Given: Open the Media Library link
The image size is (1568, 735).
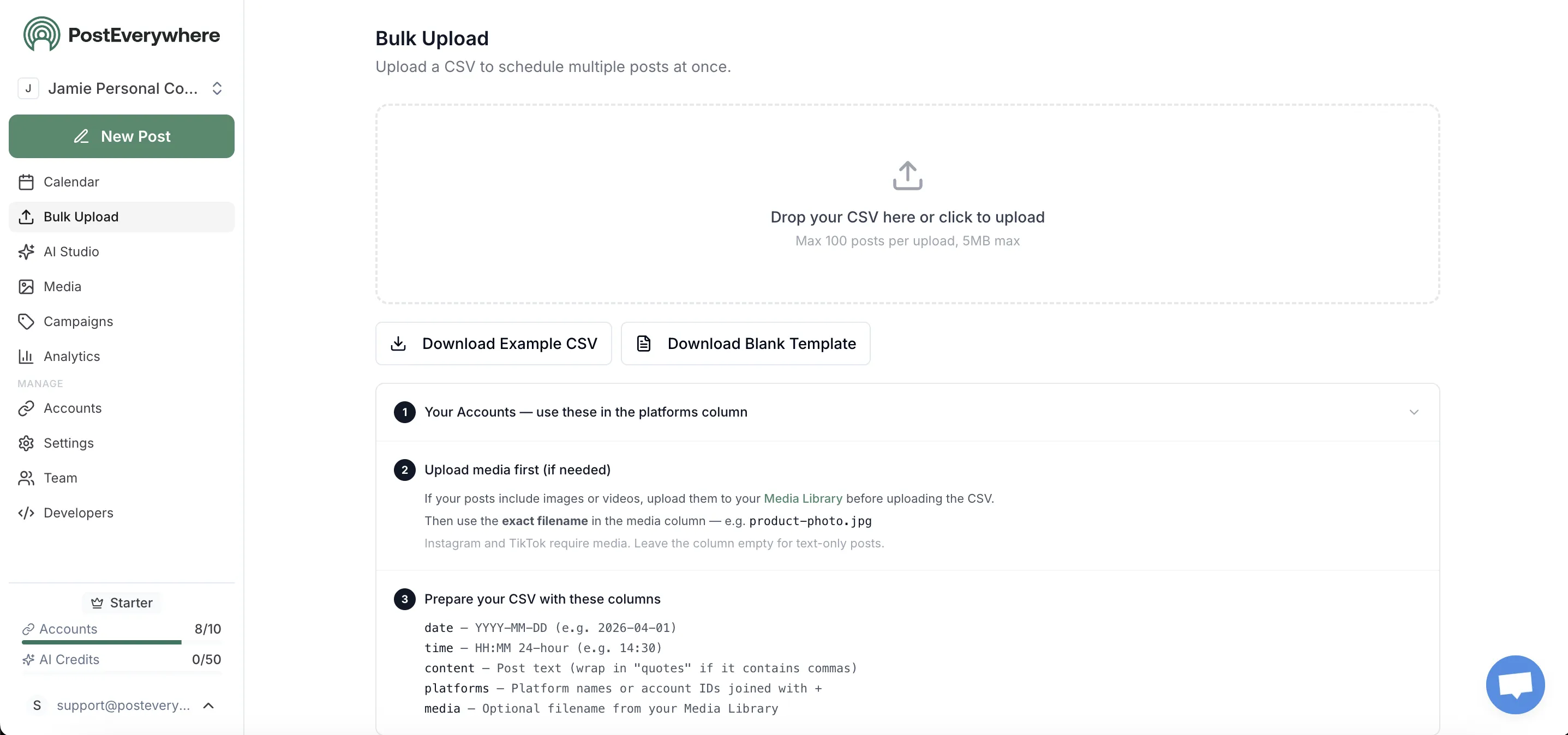Looking at the screenshot, I should click(802, 498).
